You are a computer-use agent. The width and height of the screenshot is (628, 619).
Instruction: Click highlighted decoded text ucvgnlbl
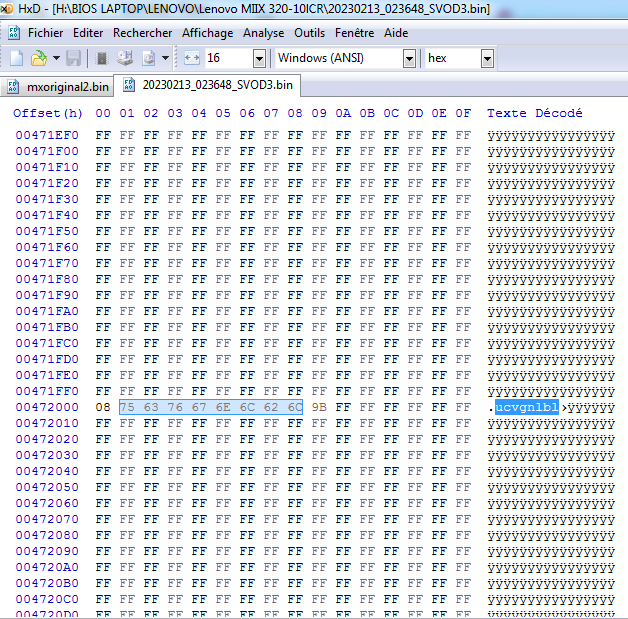pyautogui.click(x=527, y=407)
